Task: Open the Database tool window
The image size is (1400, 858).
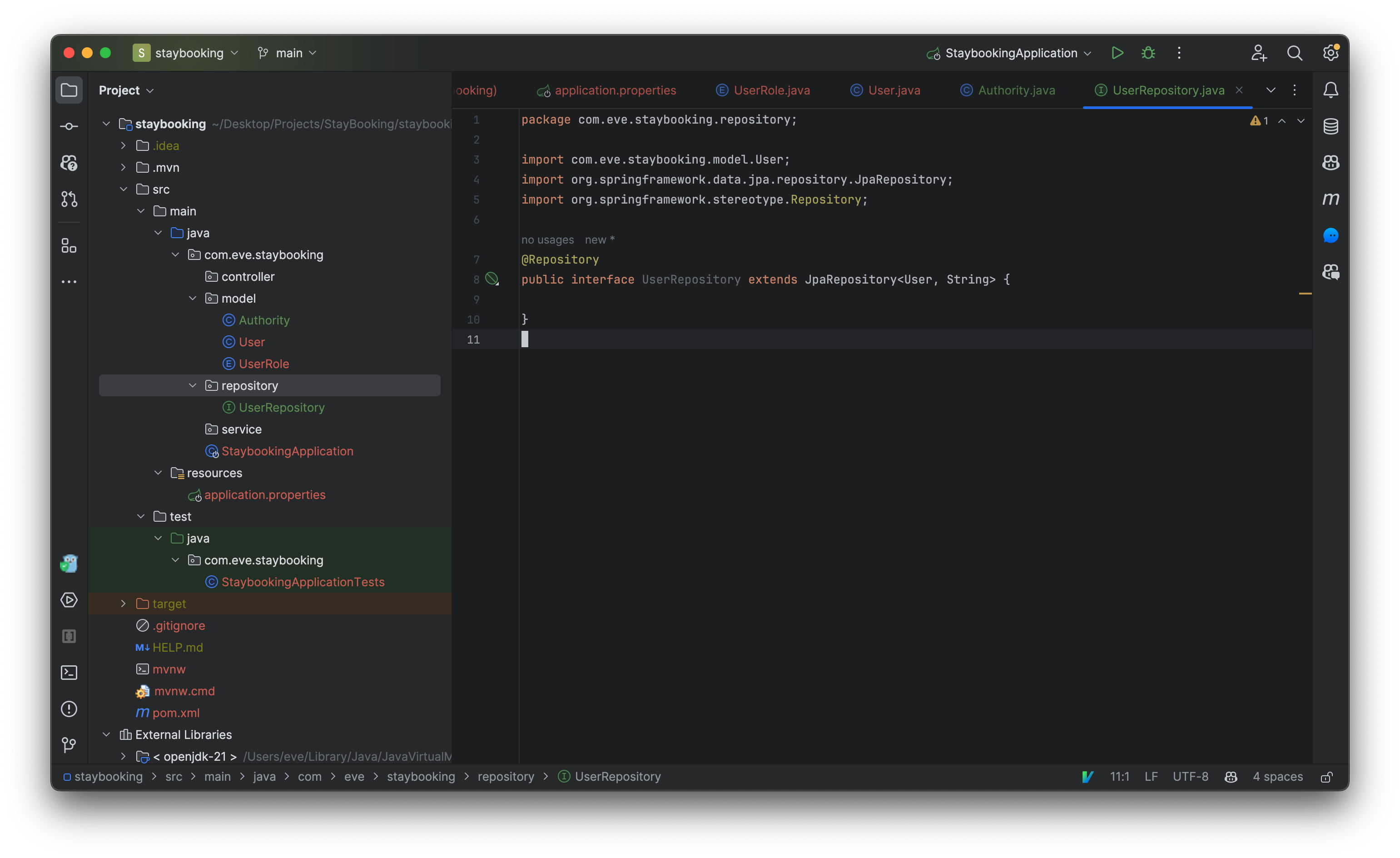Action: tap(1330, 126)
